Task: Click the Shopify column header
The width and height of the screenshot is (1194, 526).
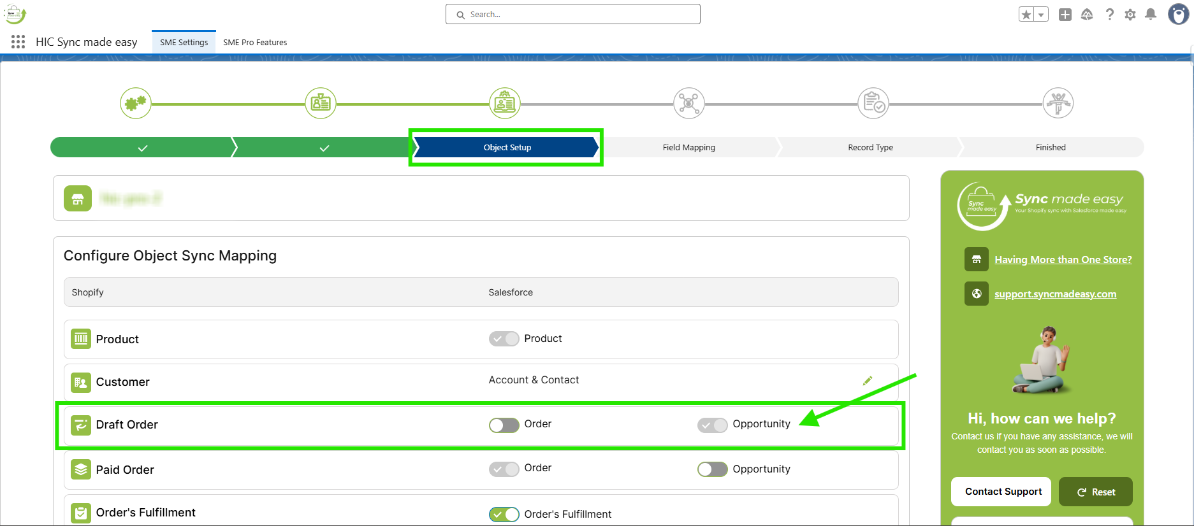Action: pos(88,292)
